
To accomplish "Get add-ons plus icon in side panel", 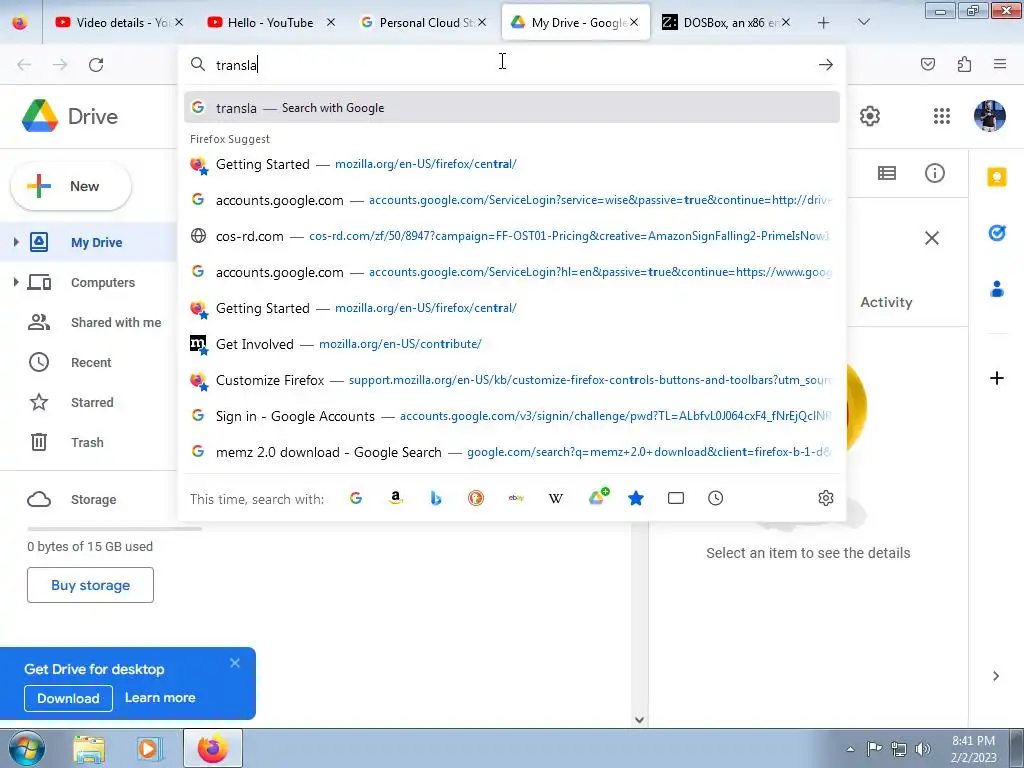I will click(997, 378).
